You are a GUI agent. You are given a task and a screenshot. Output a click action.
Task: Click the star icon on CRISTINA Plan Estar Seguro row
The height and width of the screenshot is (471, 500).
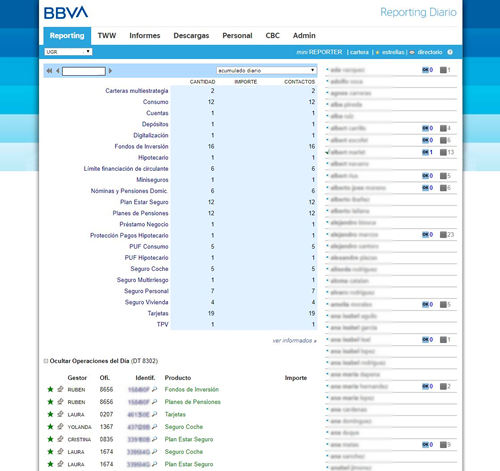tap(50, 439)
